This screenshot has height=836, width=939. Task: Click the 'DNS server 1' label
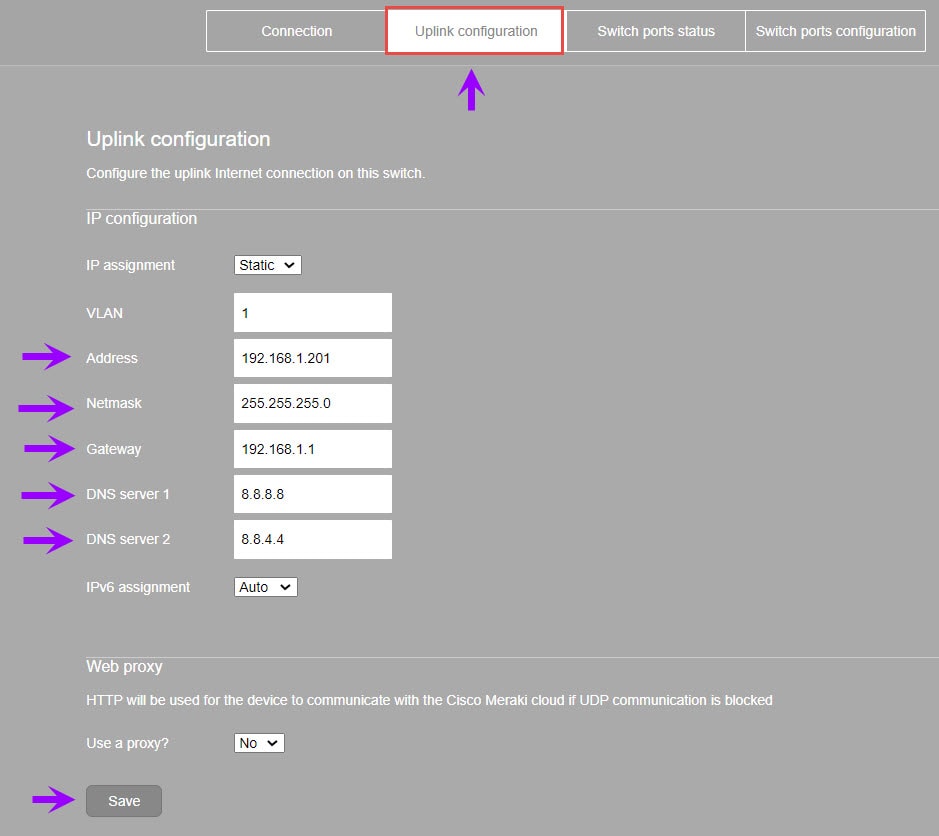click(x=128, y=494)
